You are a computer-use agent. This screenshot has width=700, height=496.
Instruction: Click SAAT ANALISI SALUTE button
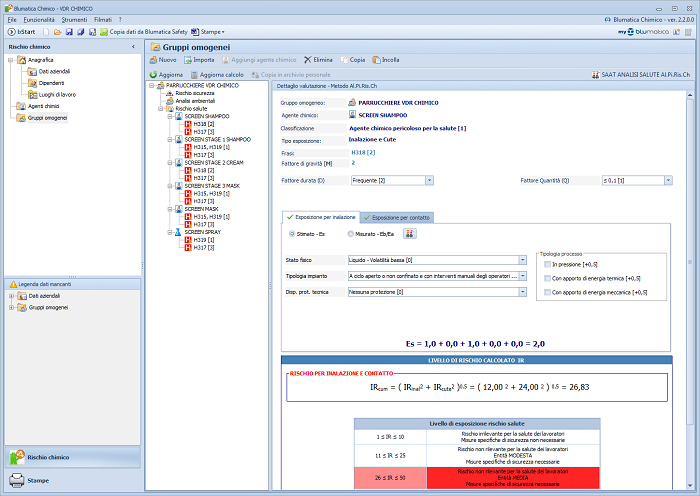tap(640, 75)
